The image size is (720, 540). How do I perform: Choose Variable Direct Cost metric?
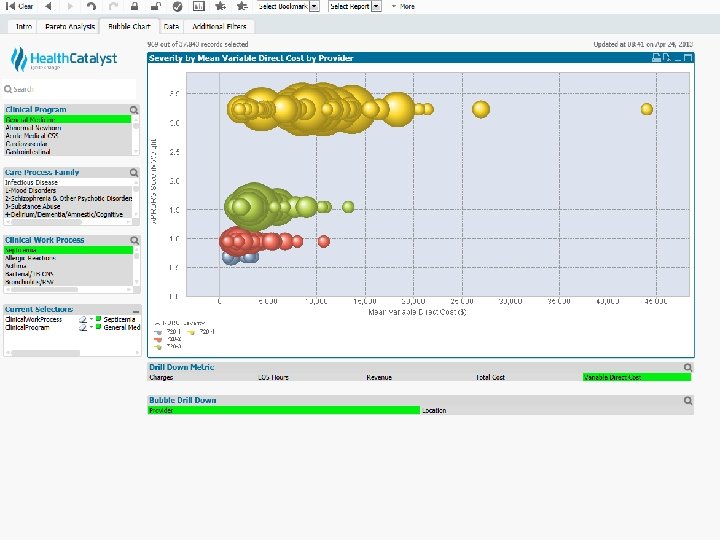tap(637, 377)
